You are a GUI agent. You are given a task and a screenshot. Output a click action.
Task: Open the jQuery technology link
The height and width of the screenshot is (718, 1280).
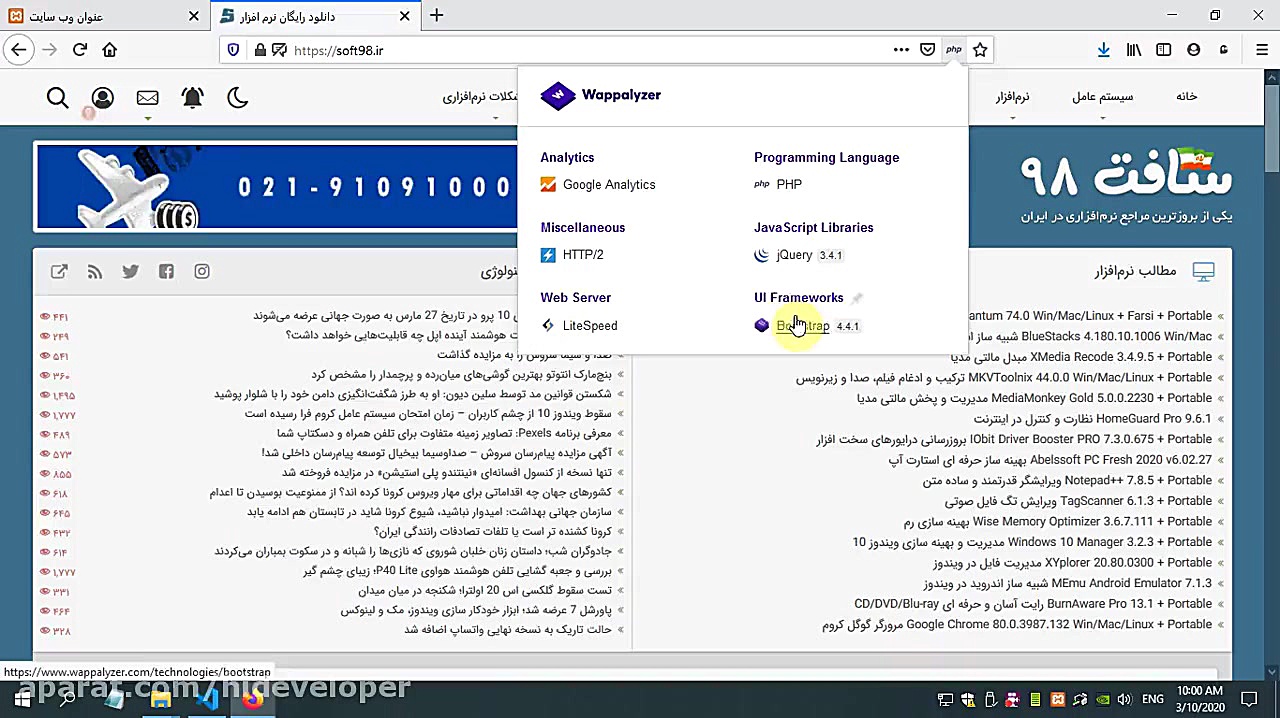click(x=794, y=255)
